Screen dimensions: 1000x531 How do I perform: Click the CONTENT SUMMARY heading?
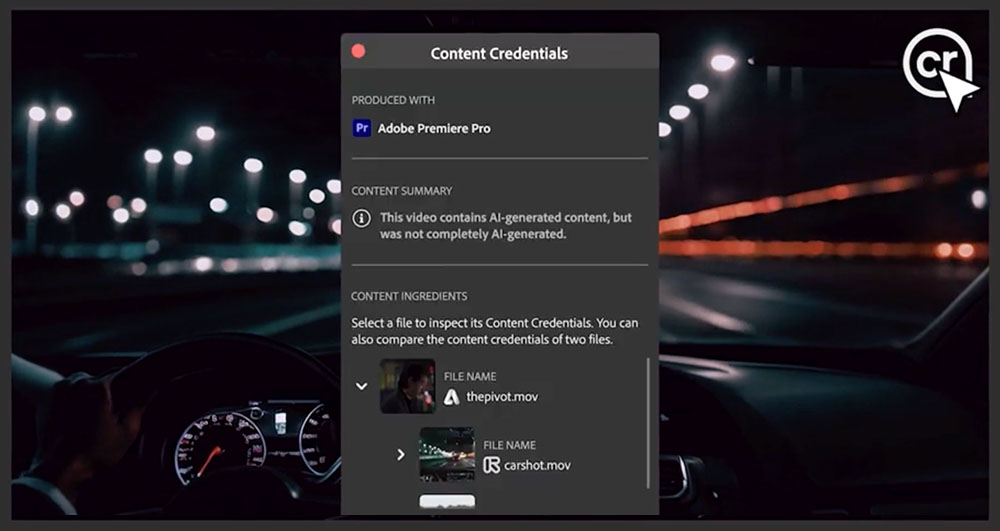point(402,191)
